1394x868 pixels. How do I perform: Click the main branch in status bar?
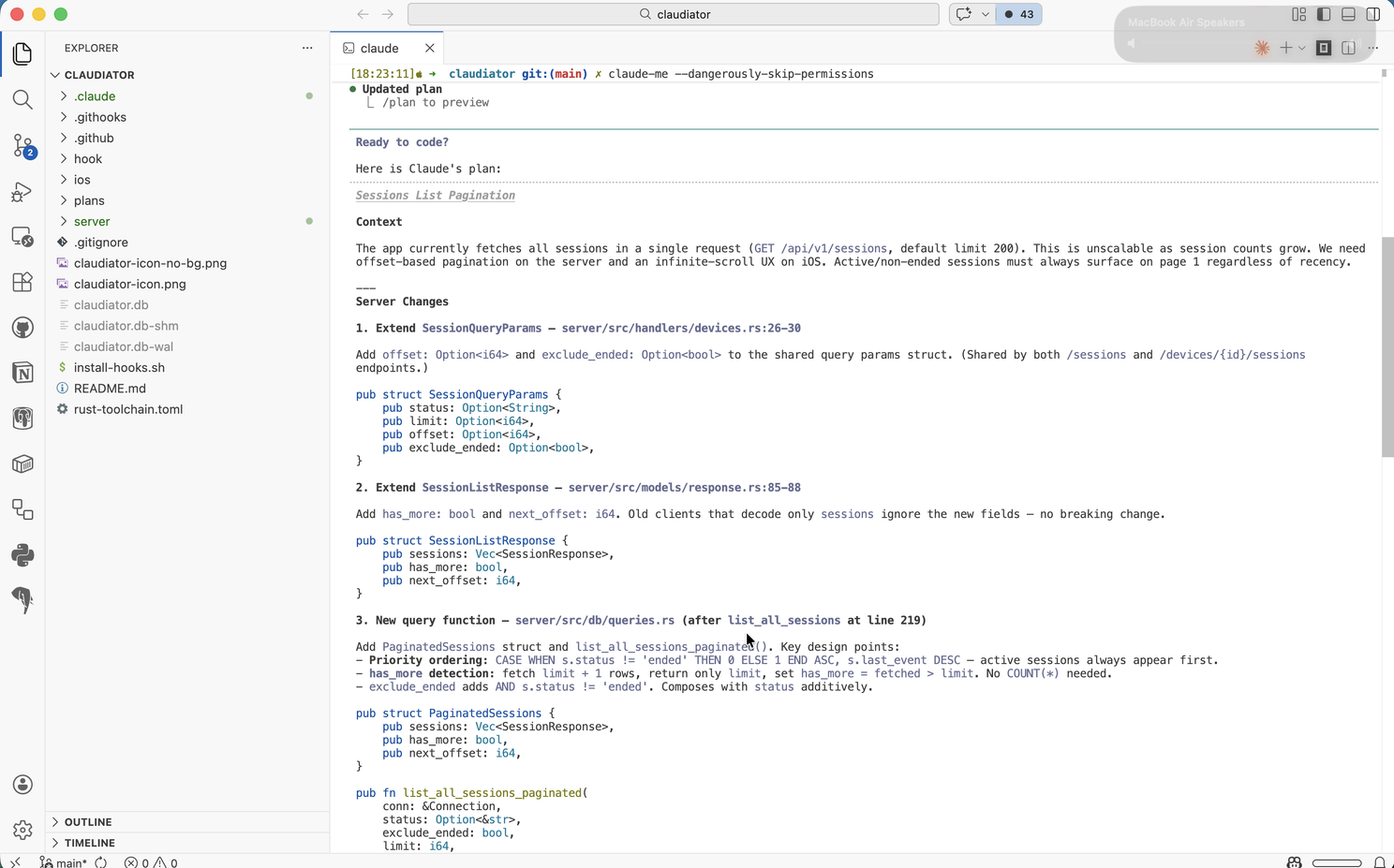64,862
